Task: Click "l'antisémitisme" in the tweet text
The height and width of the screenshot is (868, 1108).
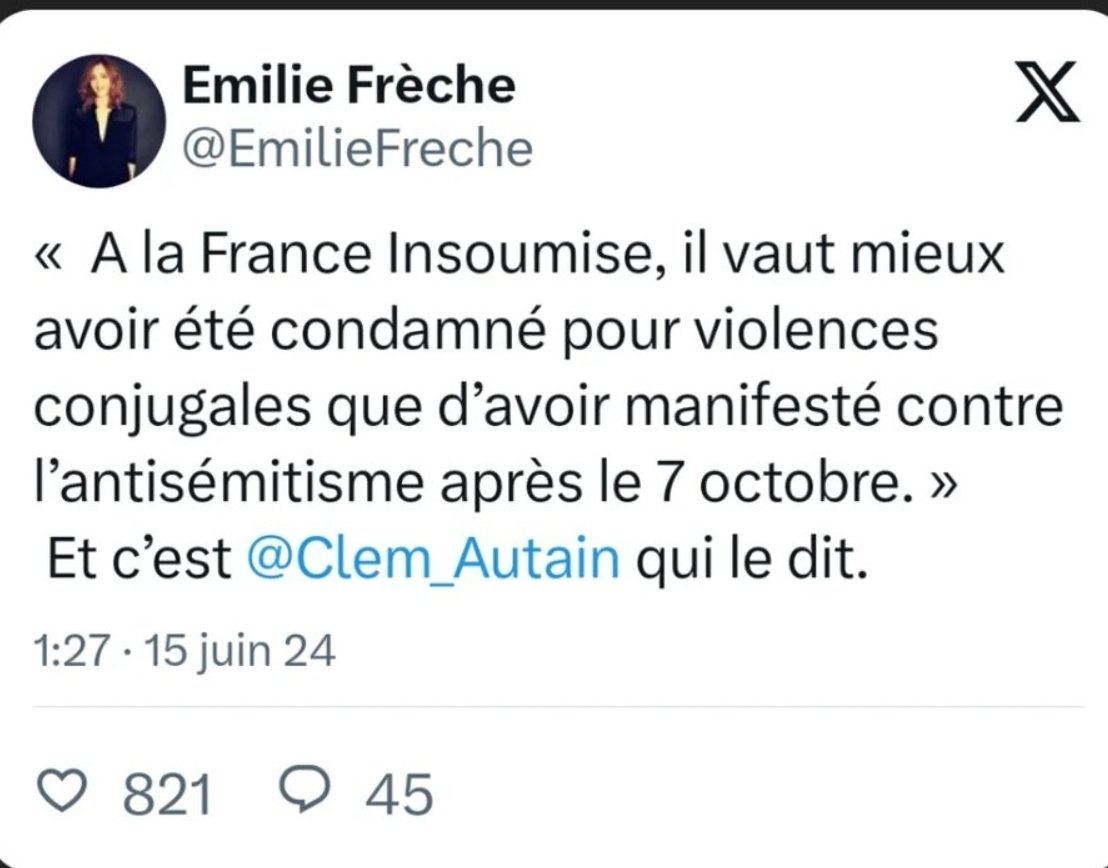Action: point(229,482)
